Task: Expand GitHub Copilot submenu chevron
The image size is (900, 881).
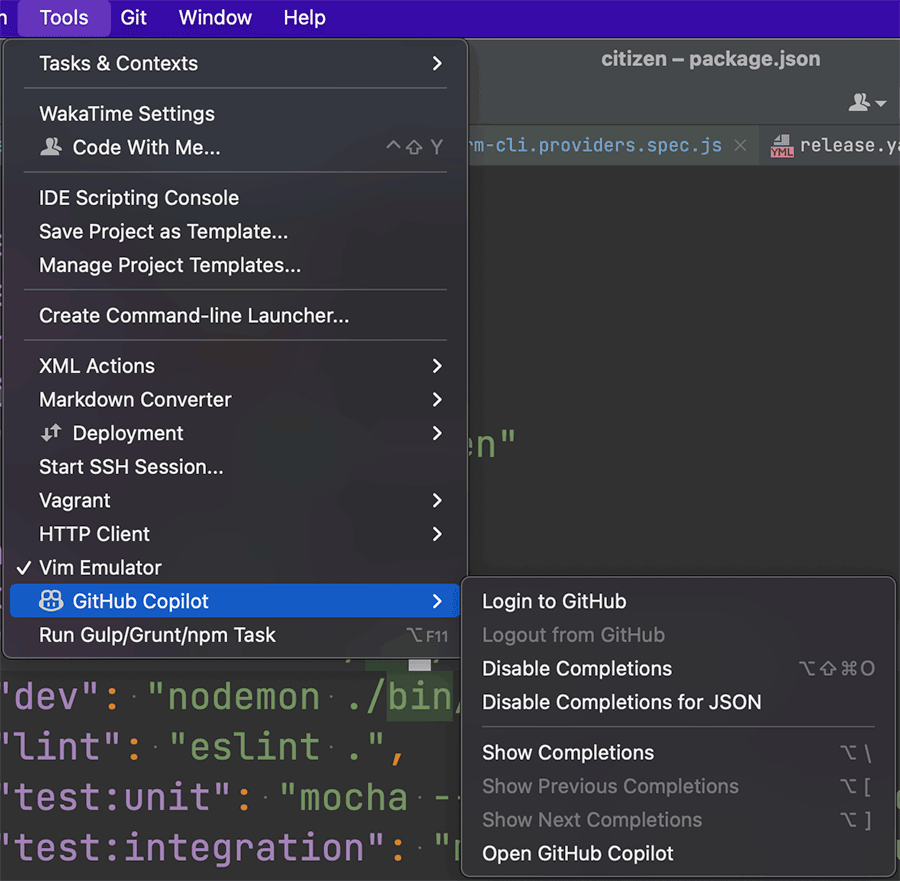Action: pos(437,601)
